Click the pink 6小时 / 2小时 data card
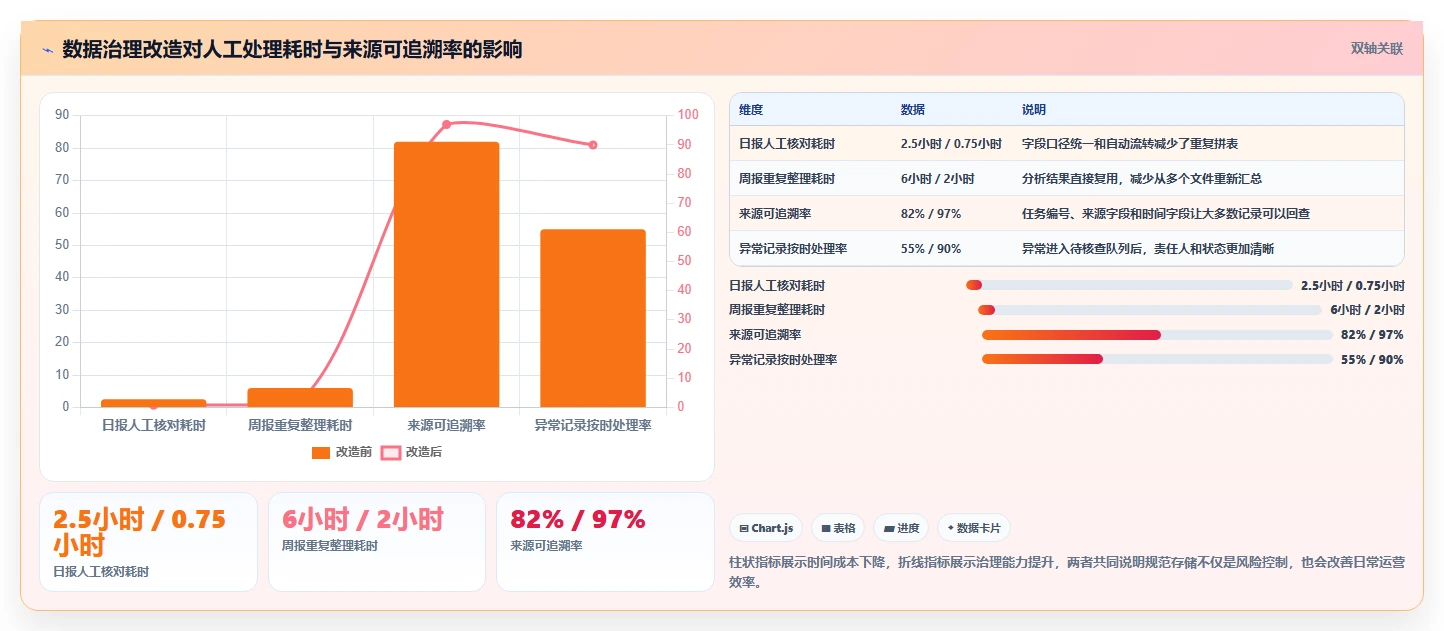The image size is (1444, 631). coord(376,542)
